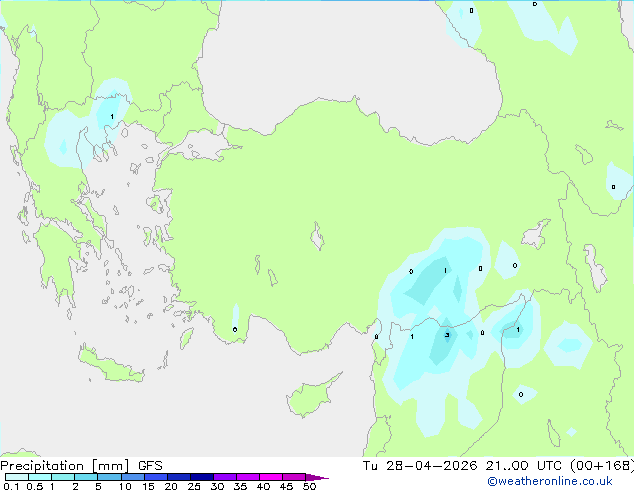
Task: Click the '50' legend scale label
Action: coord(309,486)
